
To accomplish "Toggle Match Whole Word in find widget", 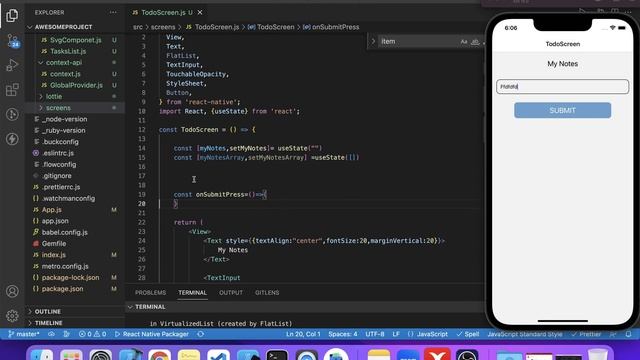I will [x=475, y=41].
